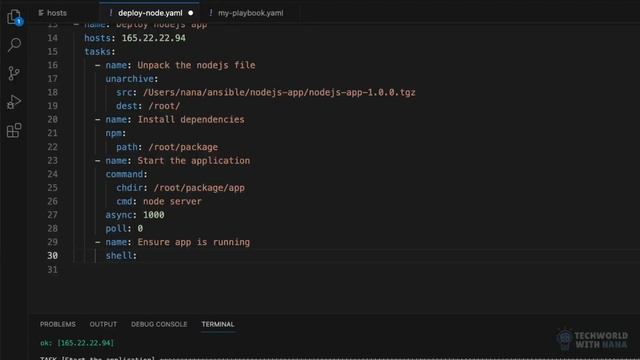Place cursor after 'shell:' on line 30
Image resolution: width=640 pixels, height=360 pixels.
point(138,256)
